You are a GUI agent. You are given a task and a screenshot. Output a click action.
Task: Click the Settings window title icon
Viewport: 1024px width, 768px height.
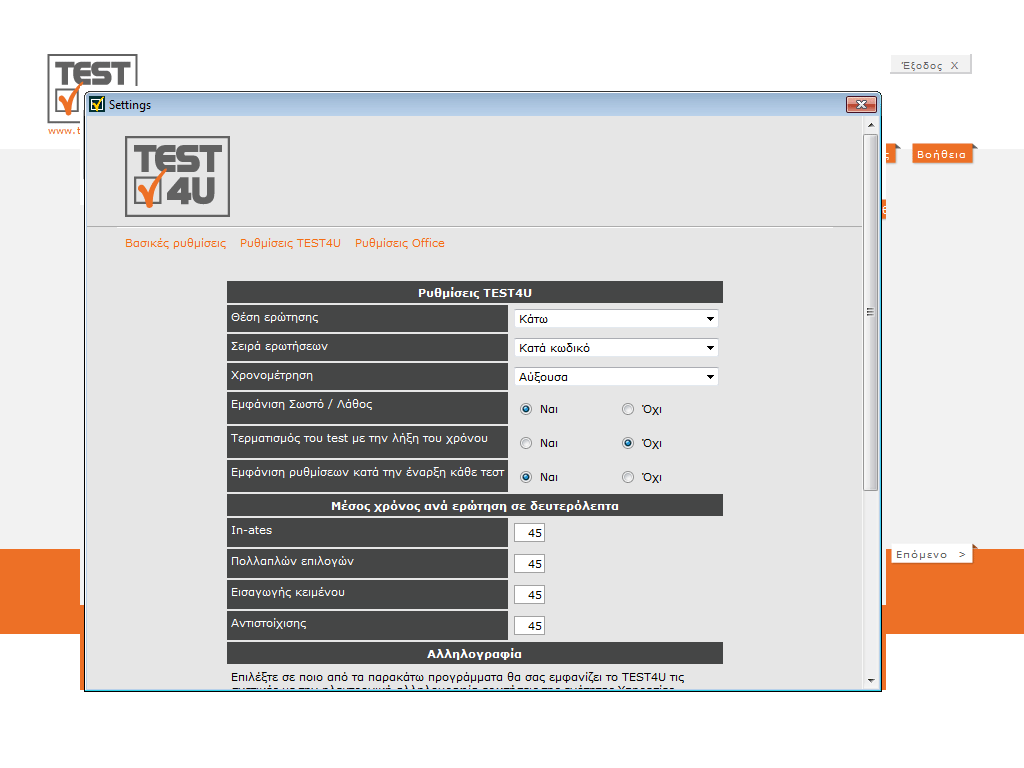tap(97, 104)
